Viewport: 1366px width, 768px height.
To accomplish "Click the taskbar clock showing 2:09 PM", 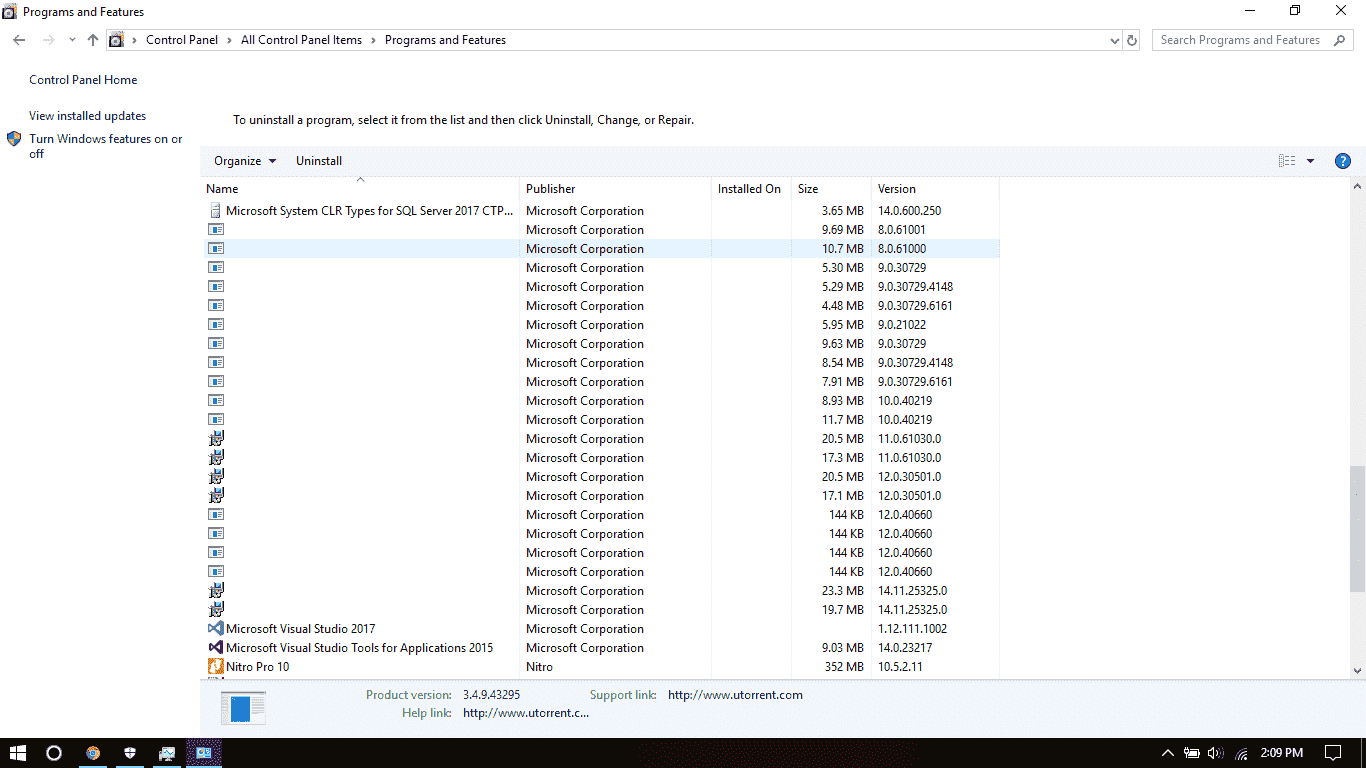I will 1282,753.
